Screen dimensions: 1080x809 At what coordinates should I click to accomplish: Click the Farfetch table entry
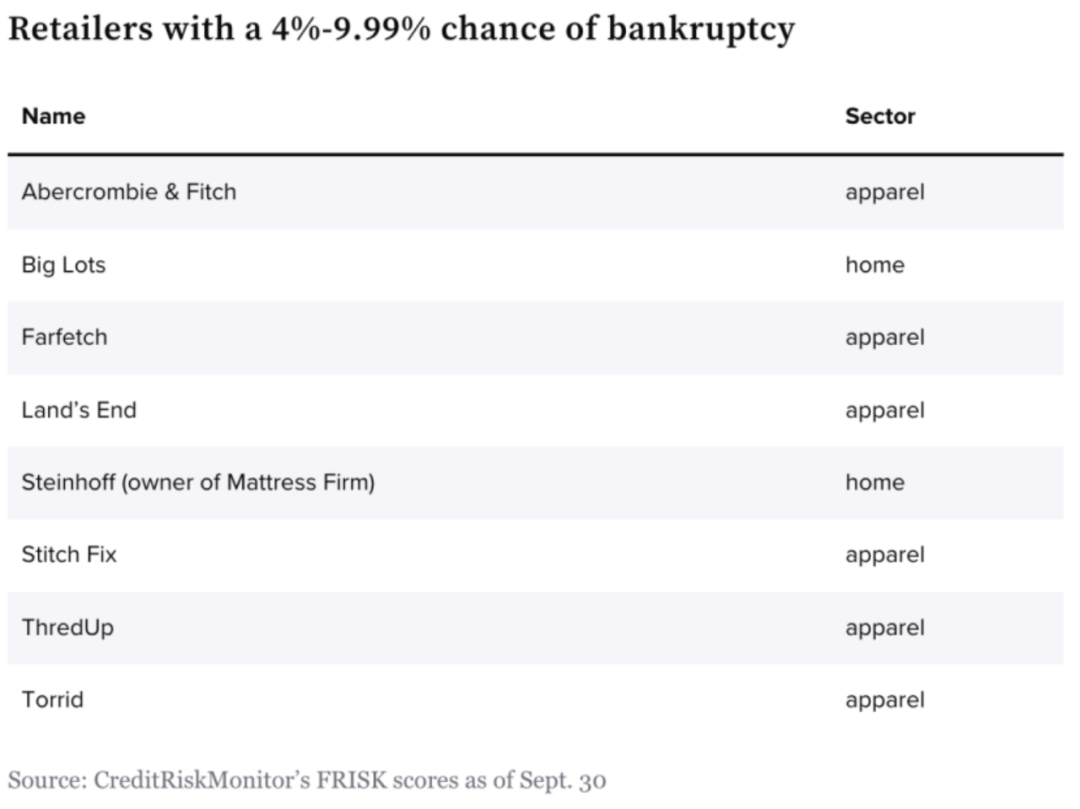(x=64, y=337)
